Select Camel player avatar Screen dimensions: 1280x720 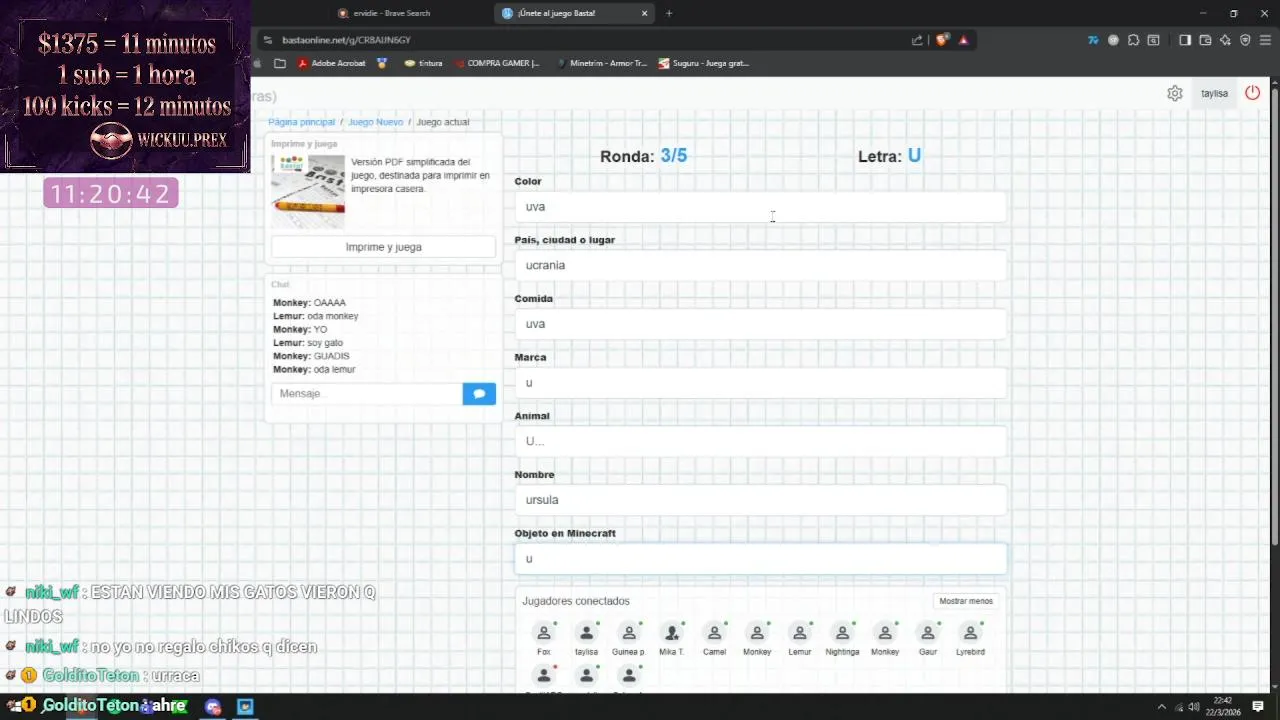pos(714,633)
